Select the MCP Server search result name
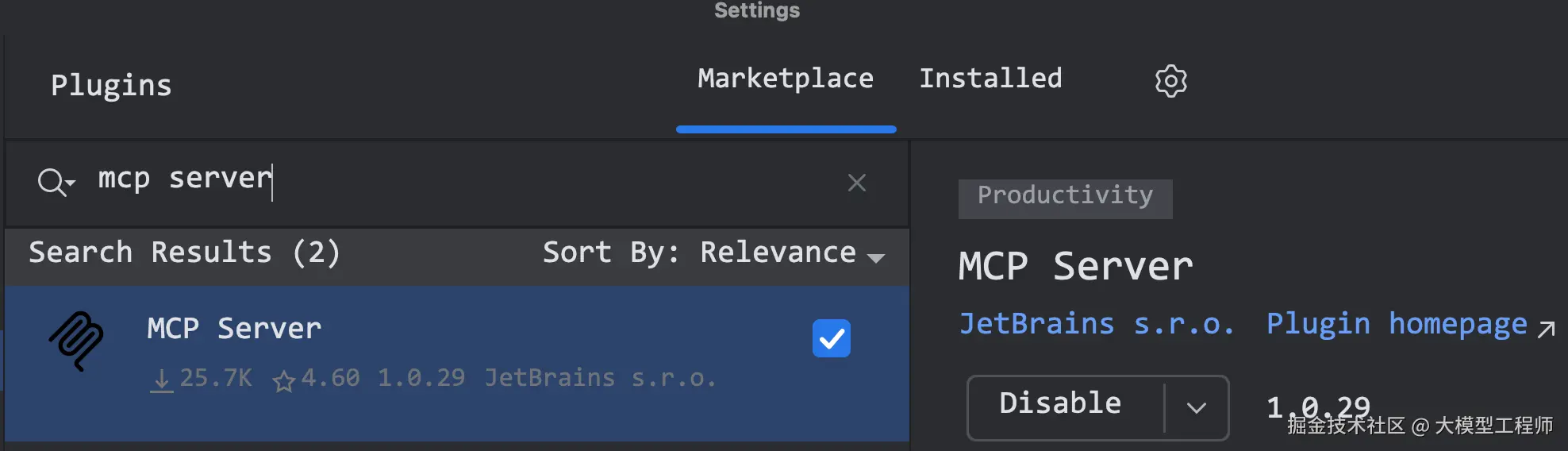Viewport: 1568px width, 451px height. [x=234, y=328]
